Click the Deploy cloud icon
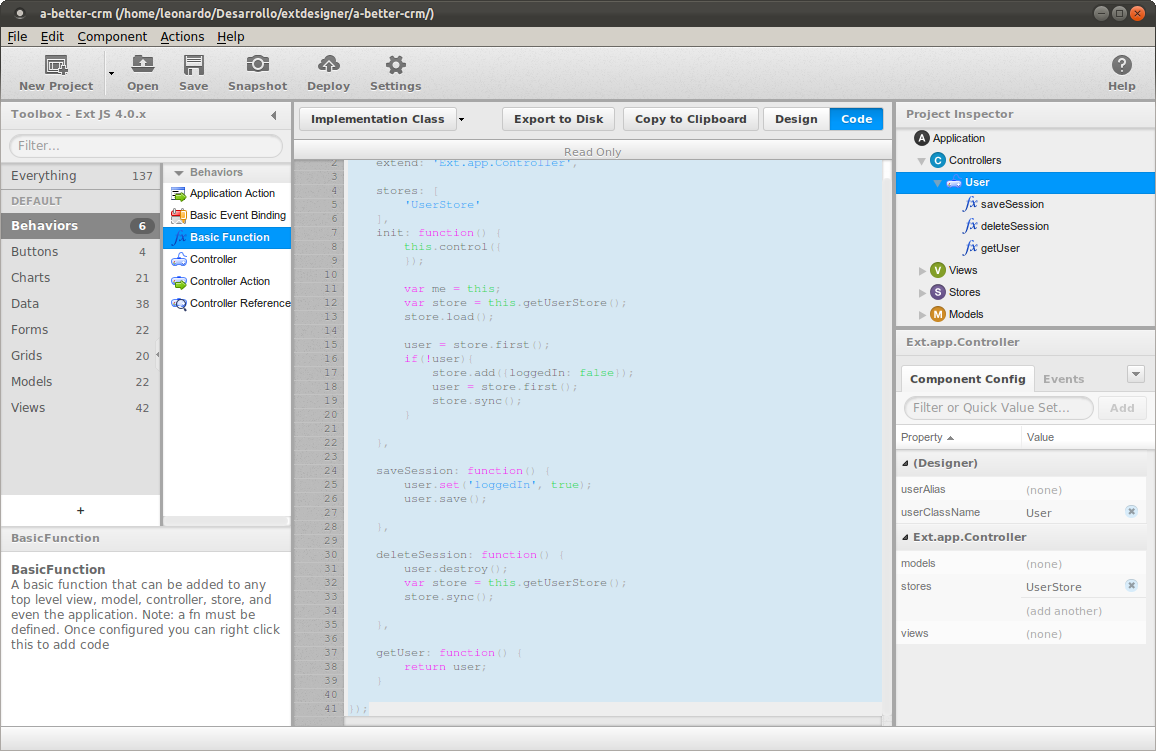The image size is (1156, 751). (329, 64)
